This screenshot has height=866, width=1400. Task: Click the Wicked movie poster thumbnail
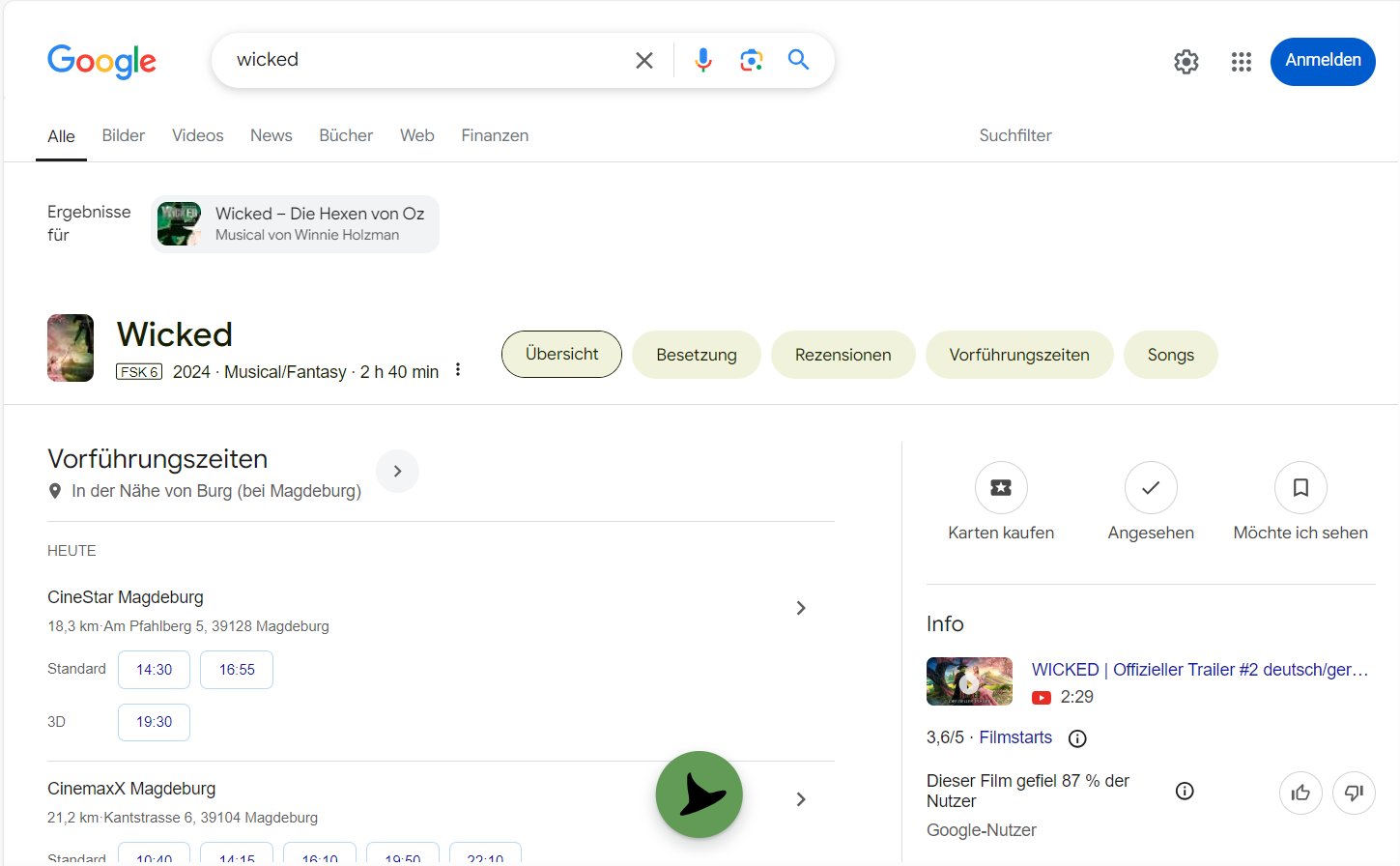click(71, 348)
